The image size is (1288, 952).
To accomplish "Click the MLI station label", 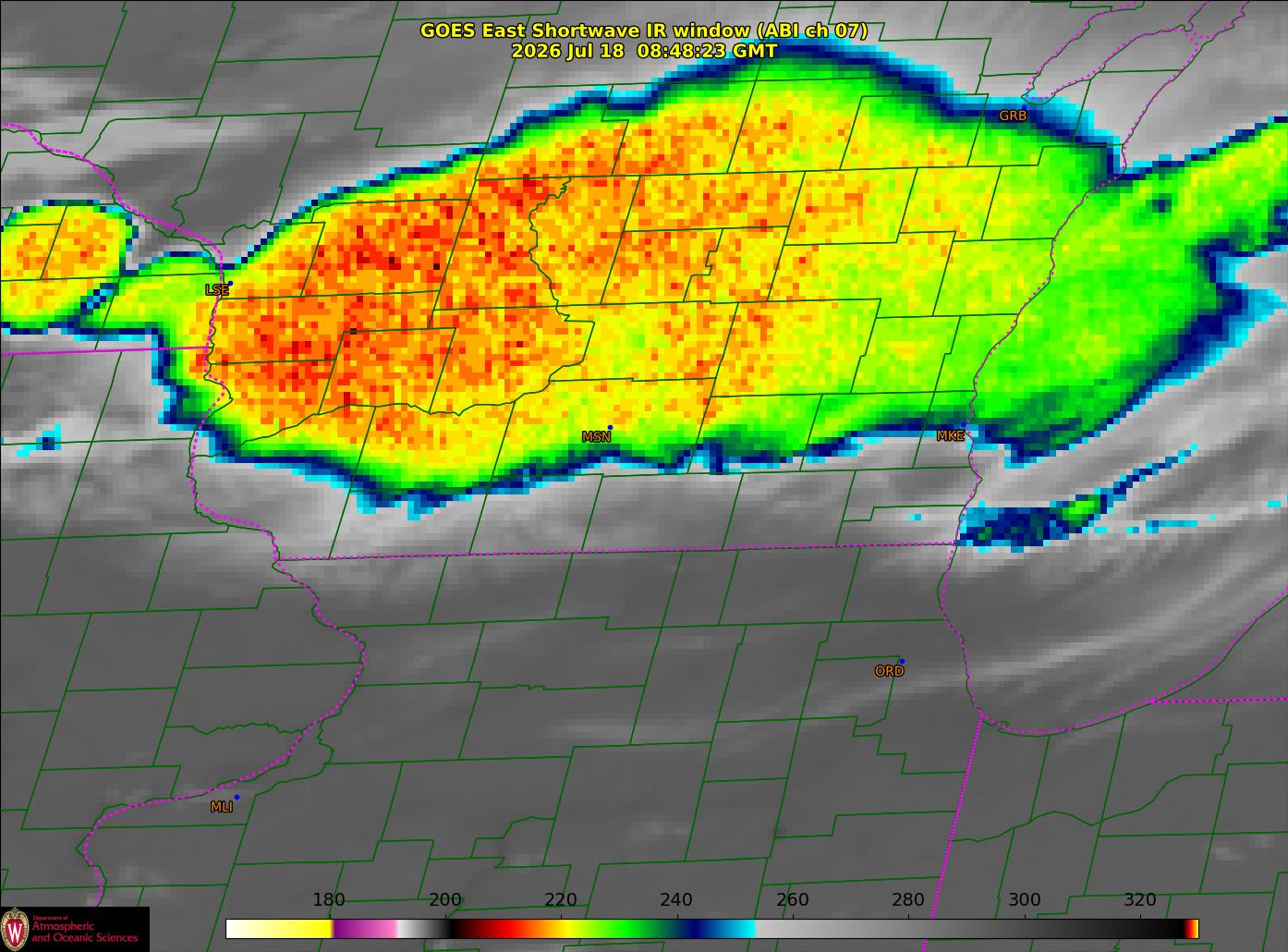I will click(x=222, y=806).
